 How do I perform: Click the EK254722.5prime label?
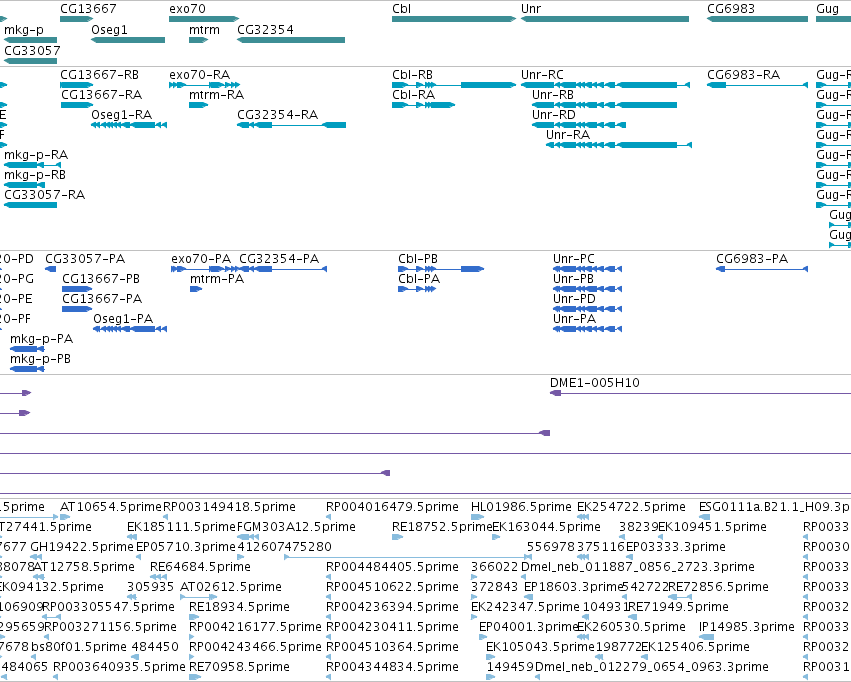(631, 507)
